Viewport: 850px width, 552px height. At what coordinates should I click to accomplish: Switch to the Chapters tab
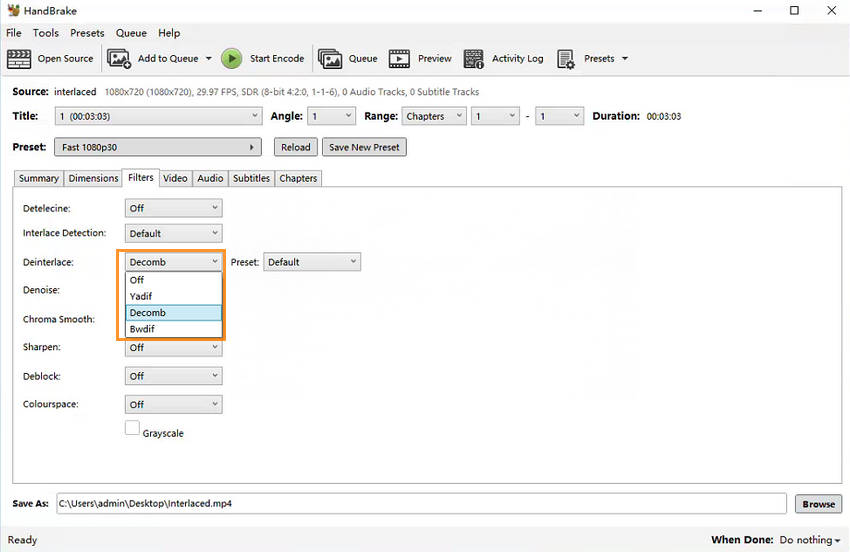point(298,178)
